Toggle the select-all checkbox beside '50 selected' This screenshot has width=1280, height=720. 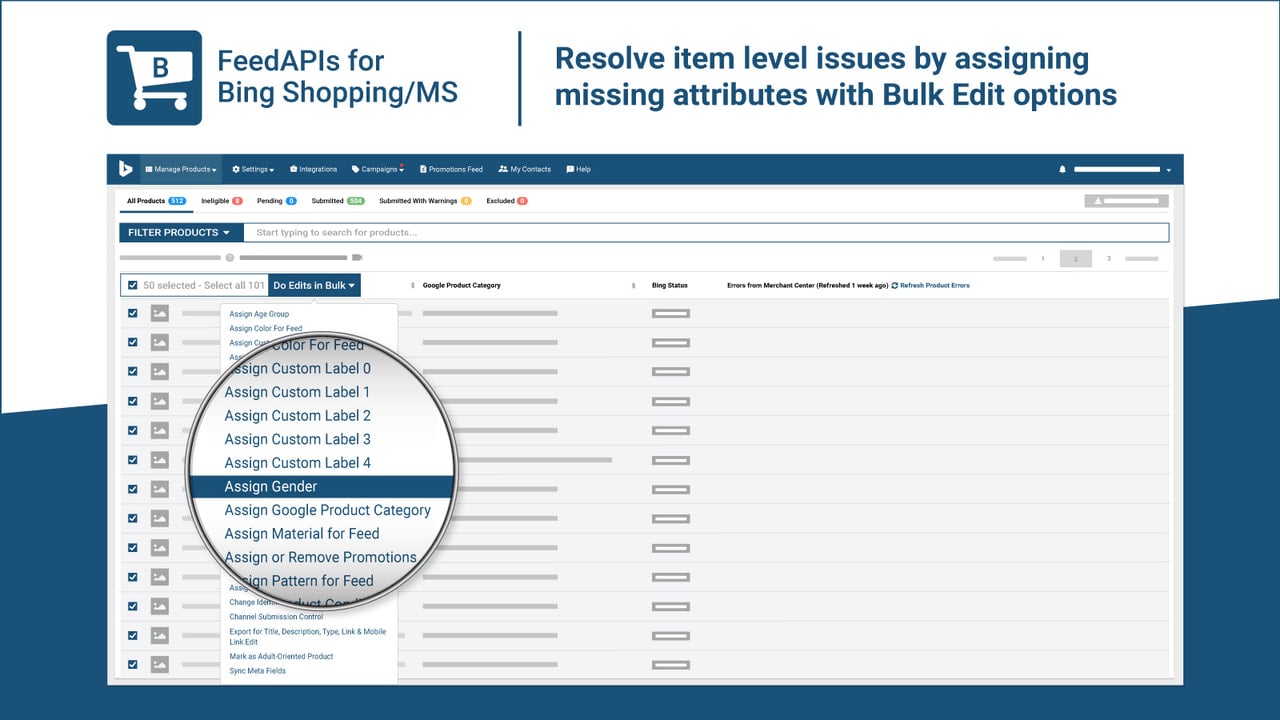coord(133,285)
